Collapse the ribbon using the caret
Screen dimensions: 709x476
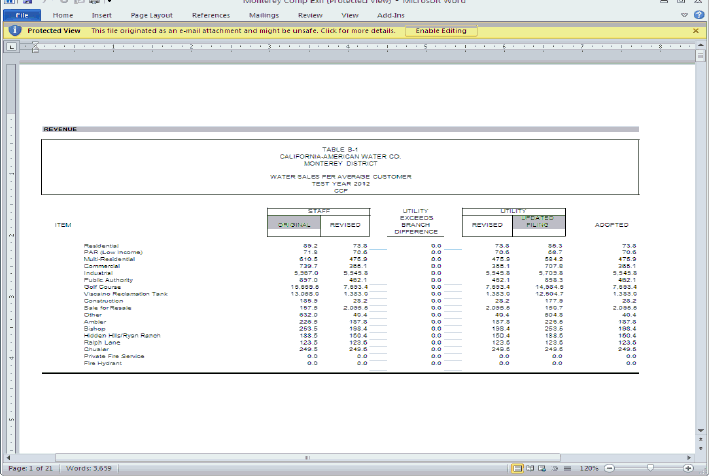(x=684, y=16)
